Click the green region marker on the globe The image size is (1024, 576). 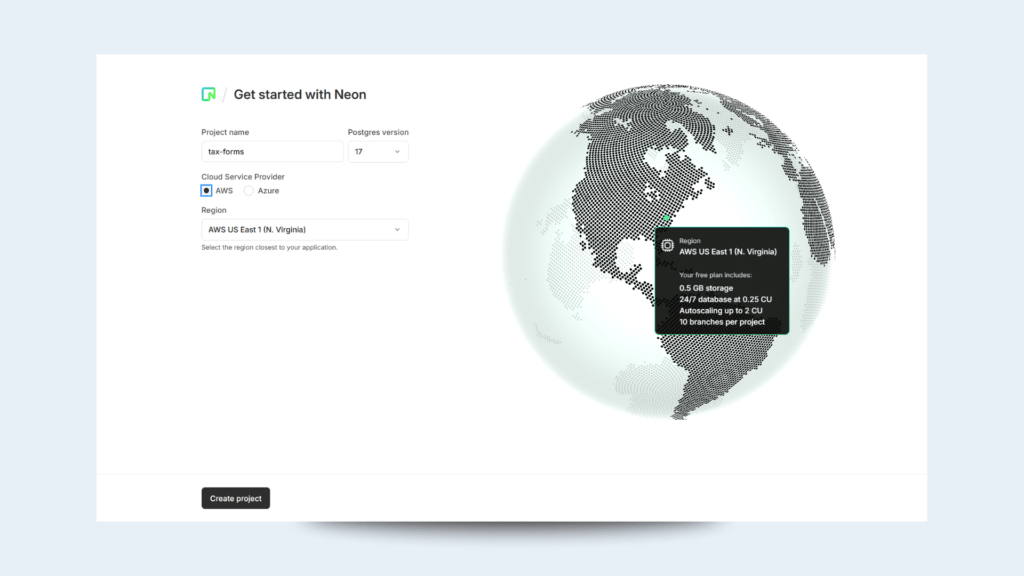click(x=666, y=218)
